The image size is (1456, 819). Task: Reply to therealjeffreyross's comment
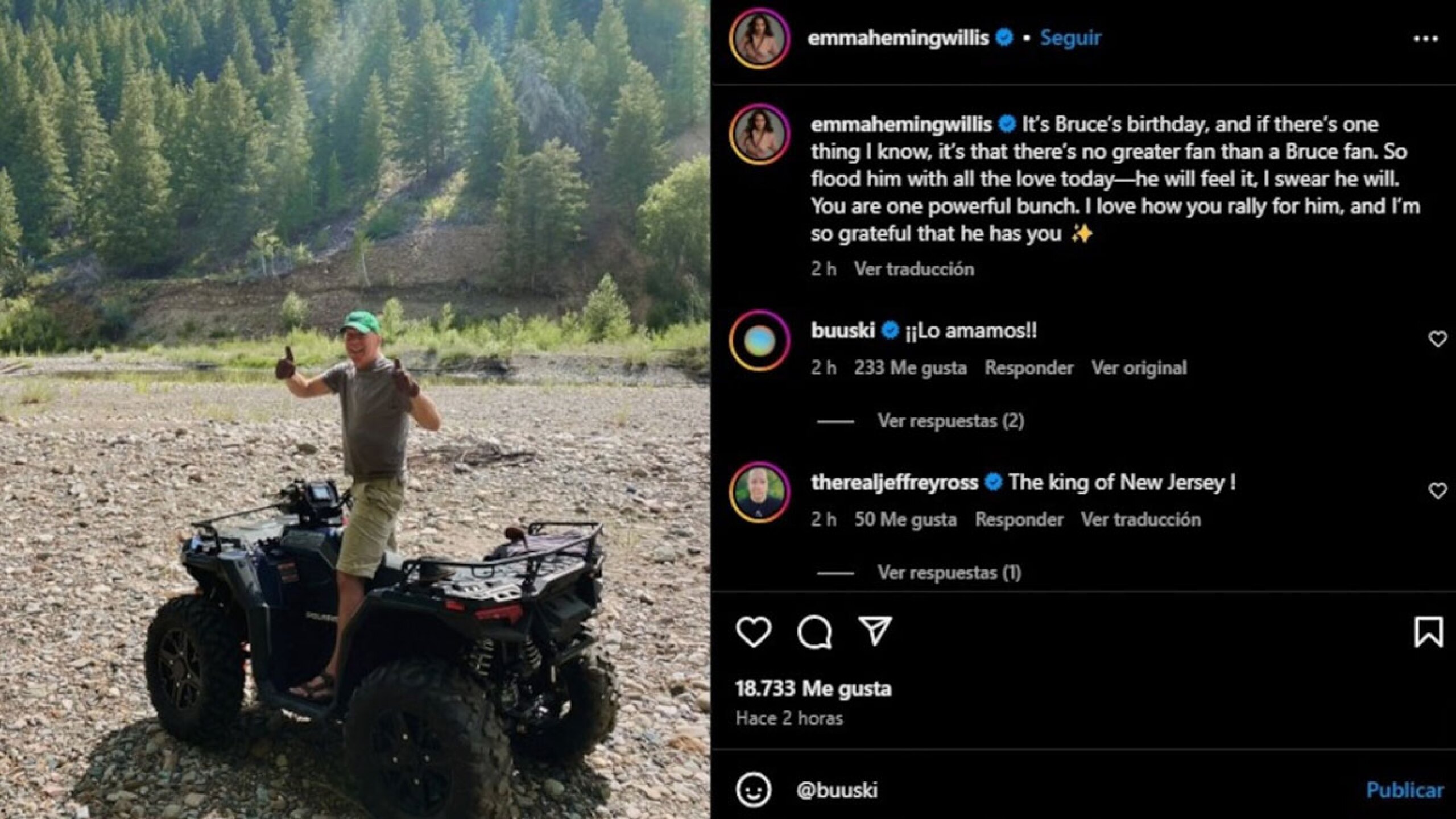(x=1019, y=519)
